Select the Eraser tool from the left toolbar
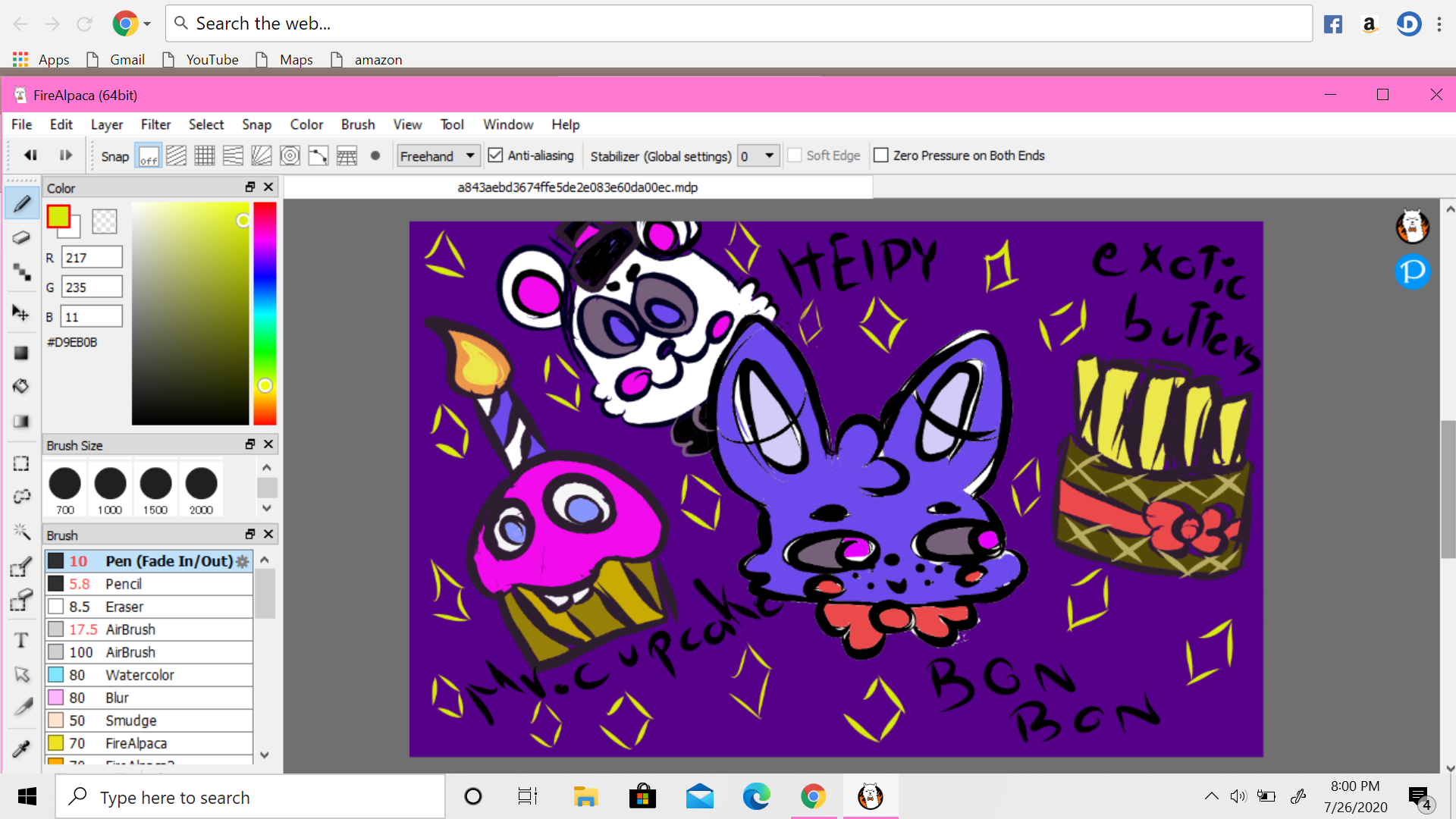The image size is (1456, 819). coord(21,237)
